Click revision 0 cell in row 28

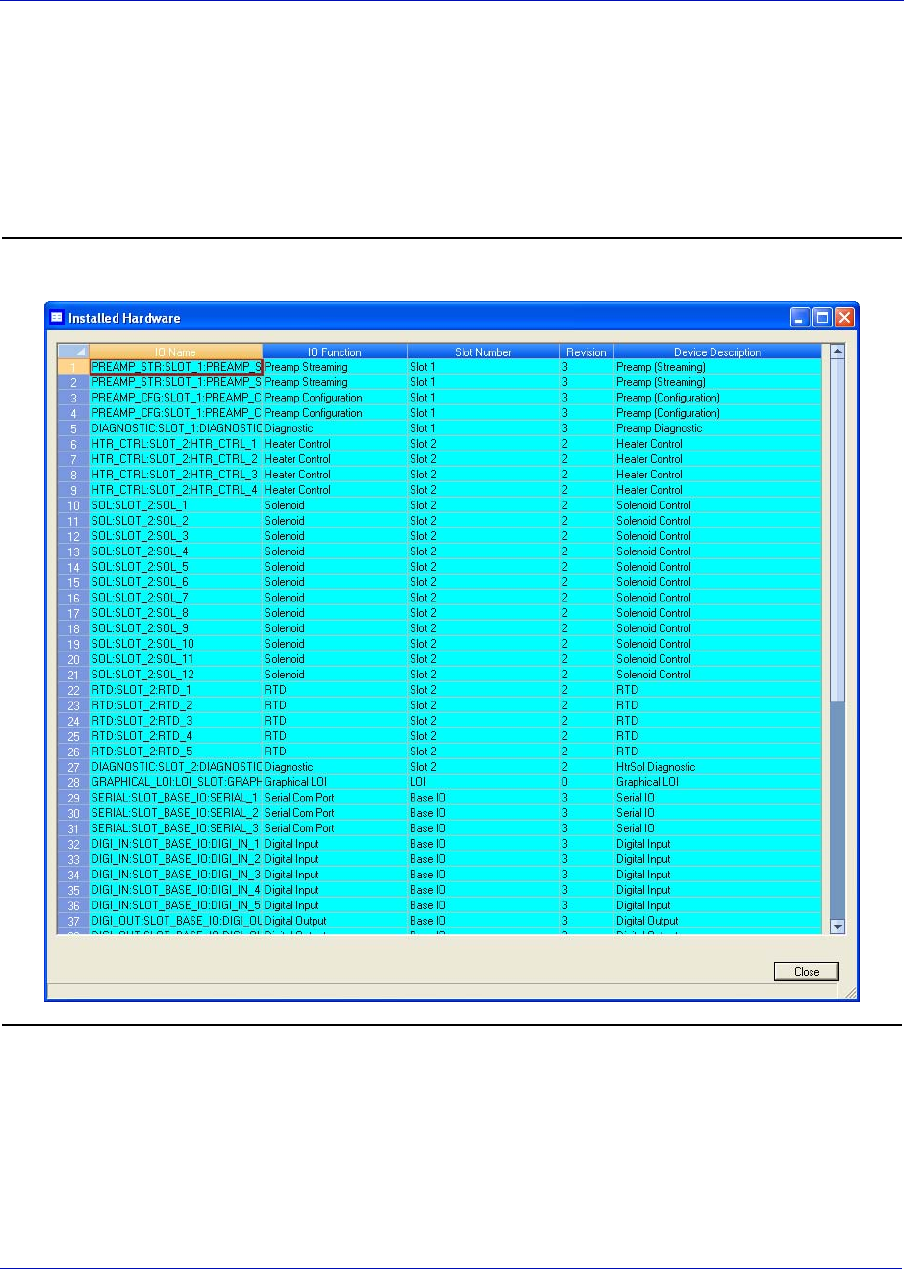coord(586,782)
